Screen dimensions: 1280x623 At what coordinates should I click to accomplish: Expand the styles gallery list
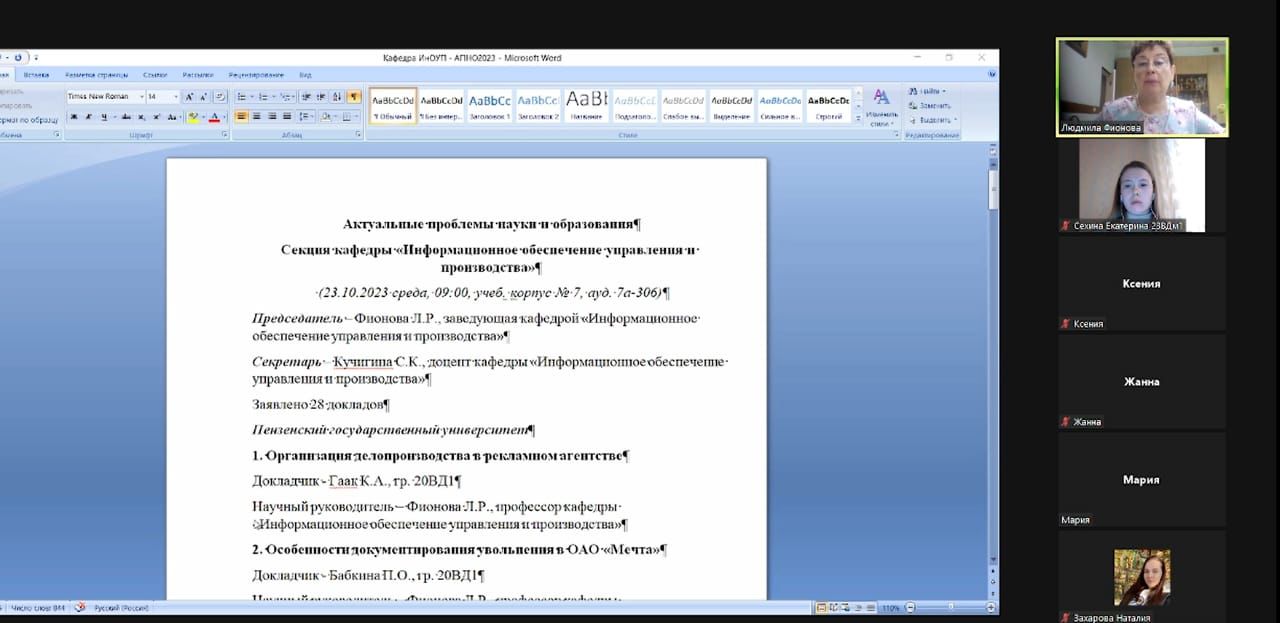click(x=858, y=118)
